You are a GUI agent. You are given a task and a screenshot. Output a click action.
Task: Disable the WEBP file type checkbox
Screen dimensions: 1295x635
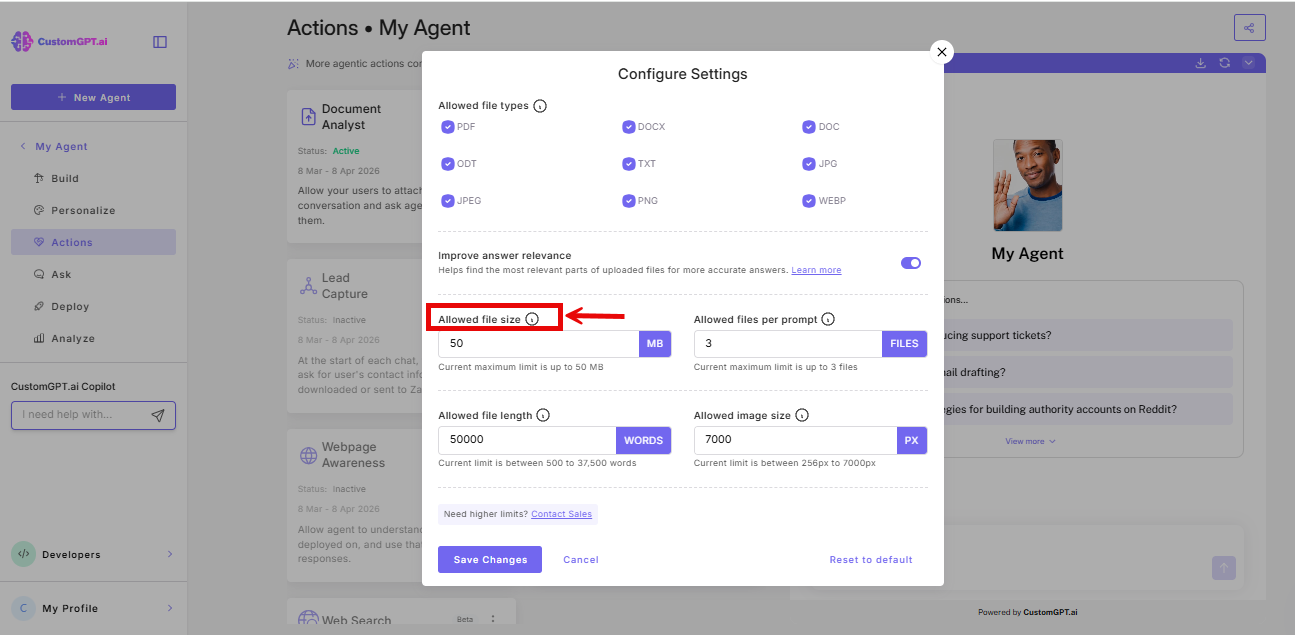809,200
